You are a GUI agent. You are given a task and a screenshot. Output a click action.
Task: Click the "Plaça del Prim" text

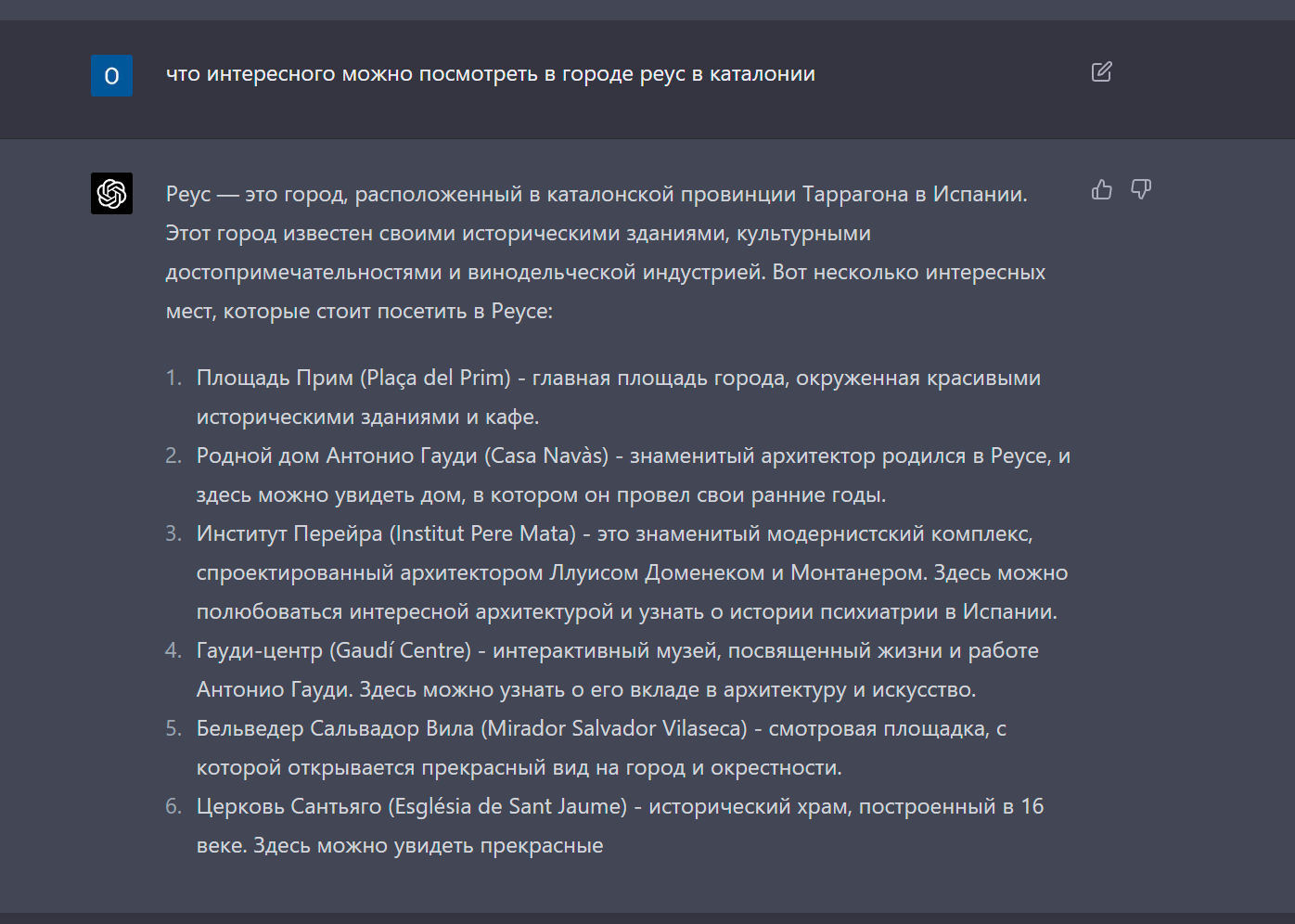tap(438, 379)
